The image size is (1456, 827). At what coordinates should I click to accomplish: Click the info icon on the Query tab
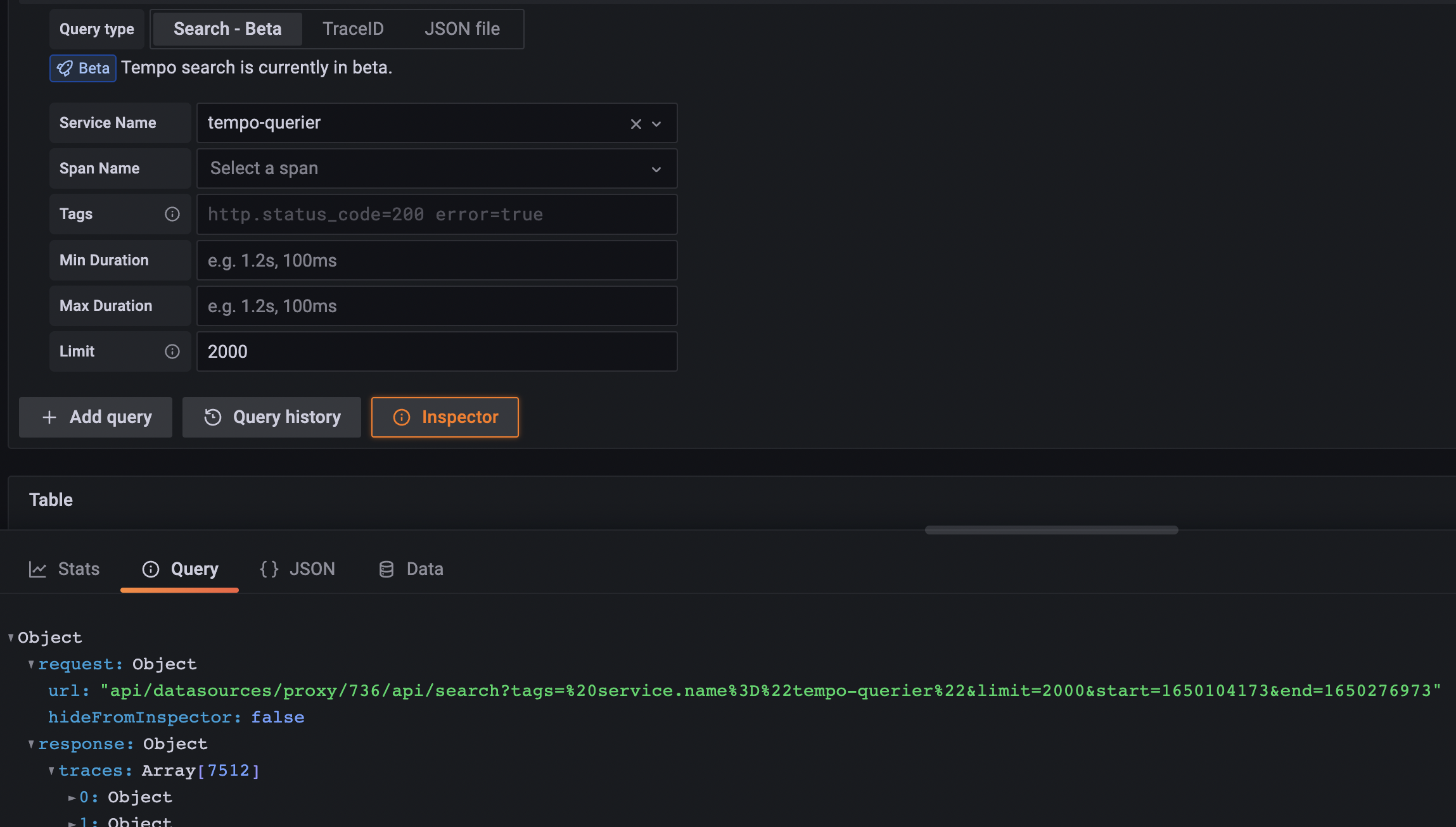pos(150,569)
